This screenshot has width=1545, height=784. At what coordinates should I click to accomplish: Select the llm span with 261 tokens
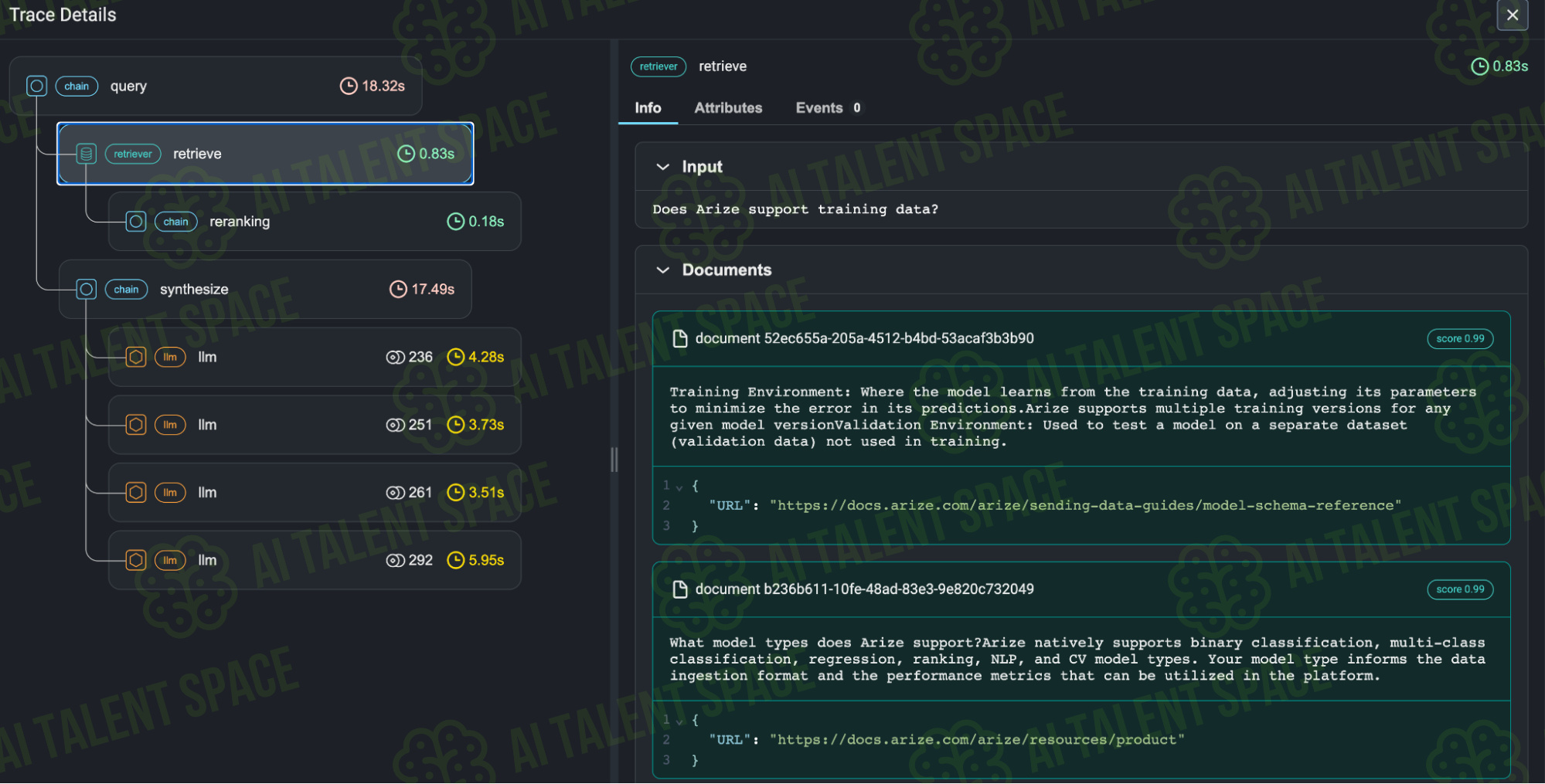click(x=315, y=493)
